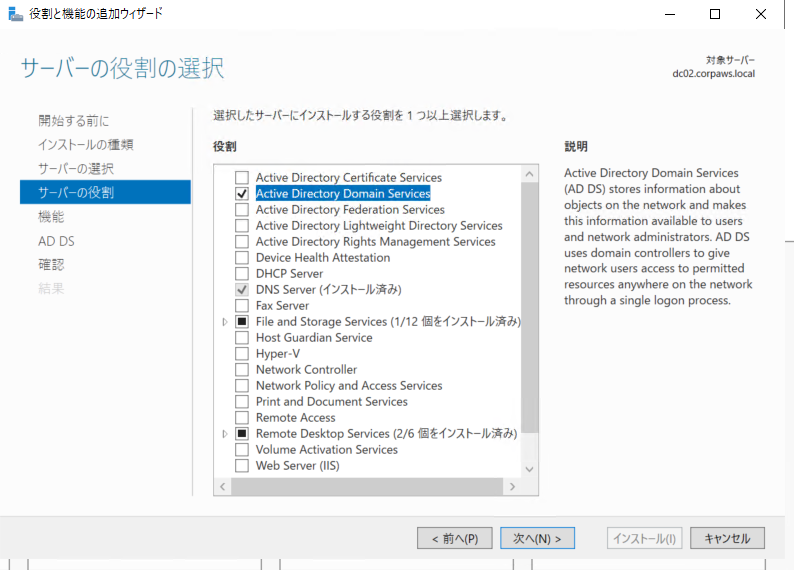Check Volume Activation Services checkbox
This screenshot has height=570, width=794.
tap(242, 450)
